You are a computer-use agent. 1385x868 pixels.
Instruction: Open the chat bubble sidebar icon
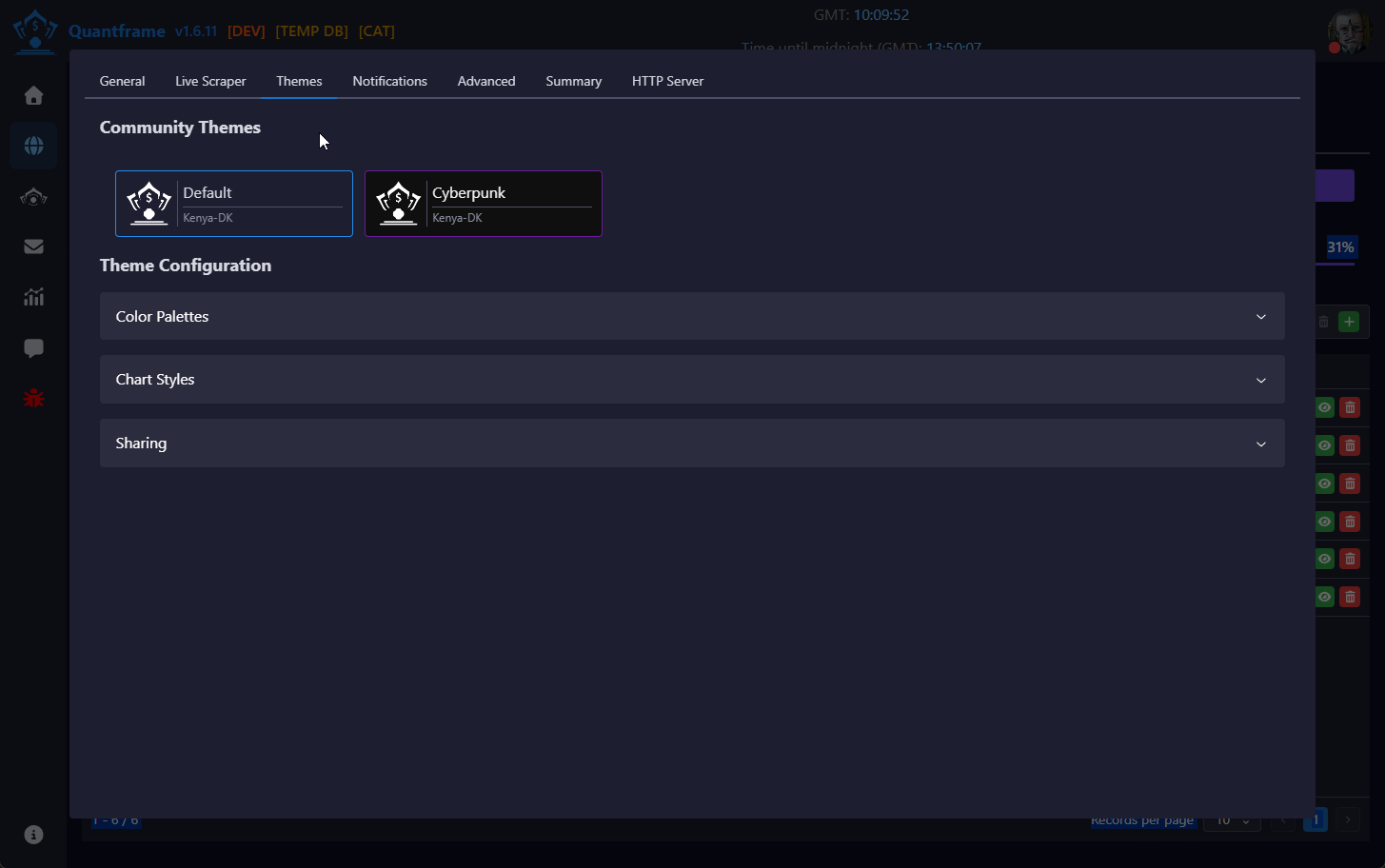33,348
